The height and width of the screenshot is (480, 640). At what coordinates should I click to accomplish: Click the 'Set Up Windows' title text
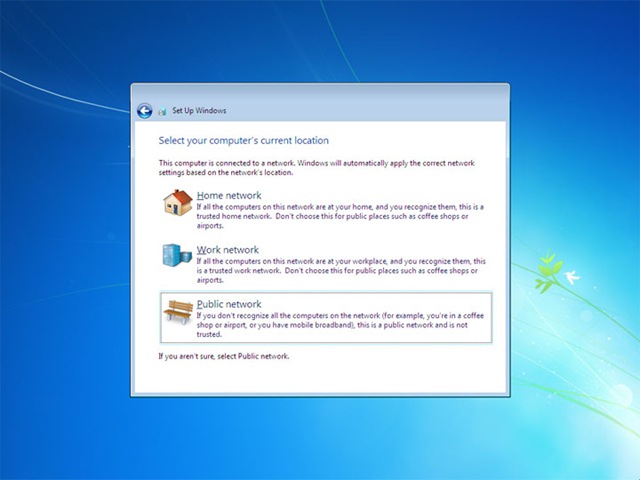tap(199, 111)
